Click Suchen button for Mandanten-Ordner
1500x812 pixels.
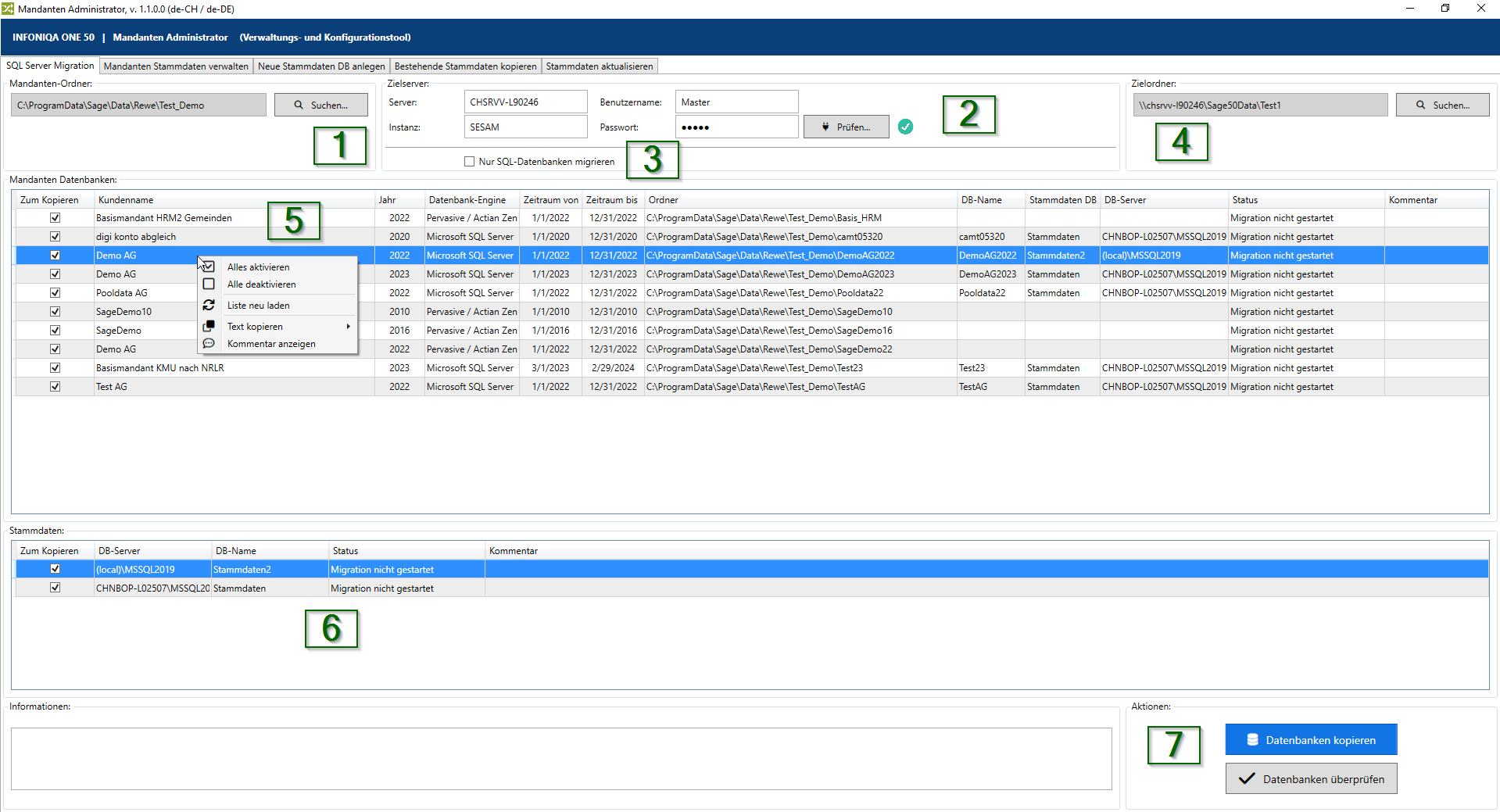tap(320, 105)
